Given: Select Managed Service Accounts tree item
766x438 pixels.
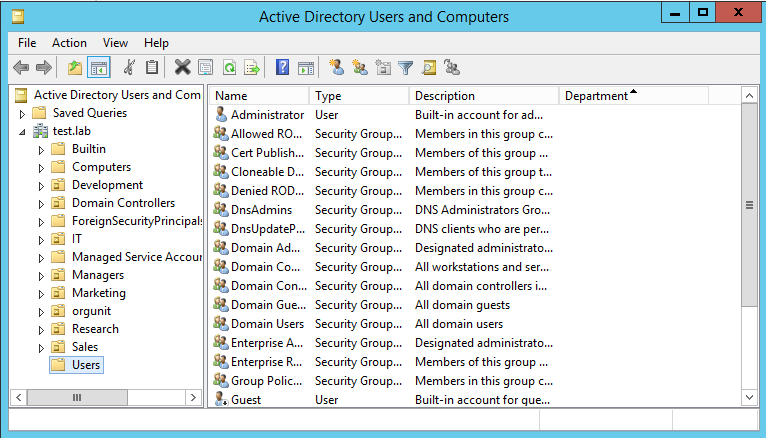Looking at the screenshot, I should 137,257.
